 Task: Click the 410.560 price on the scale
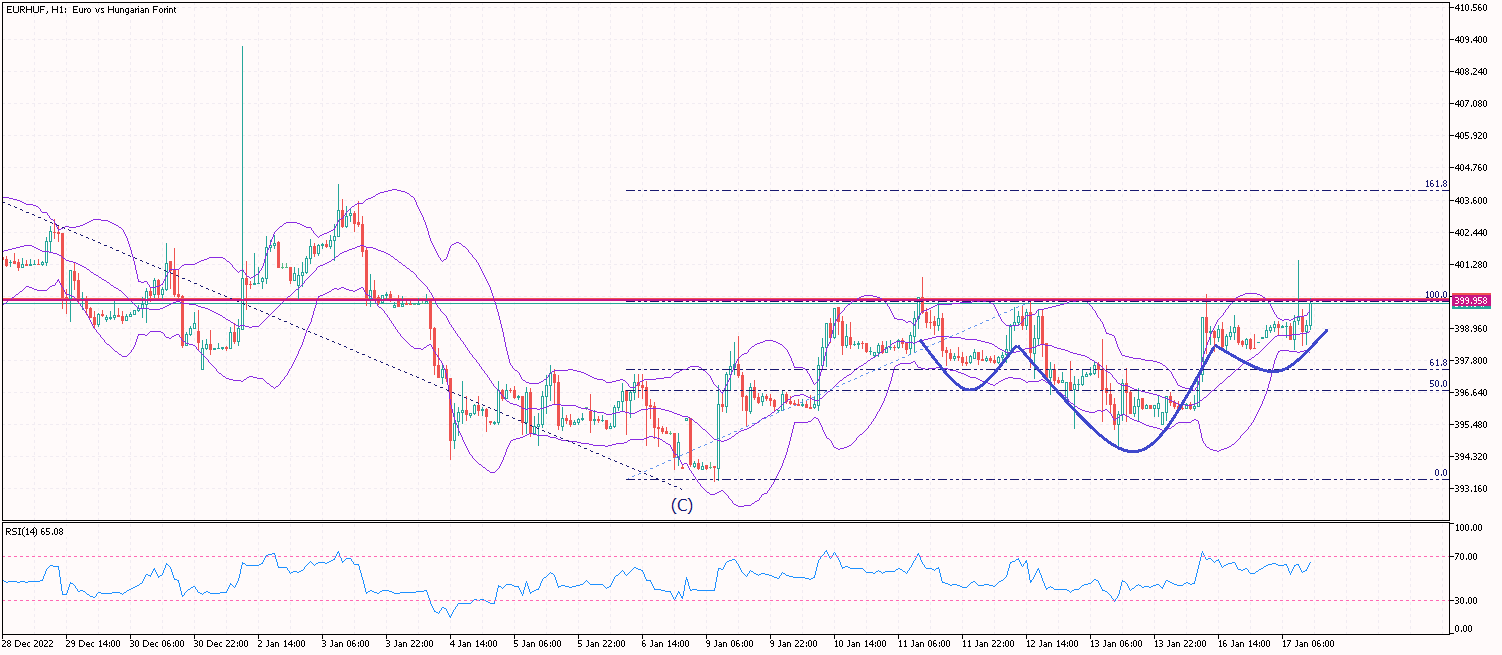click(1476, 8)
